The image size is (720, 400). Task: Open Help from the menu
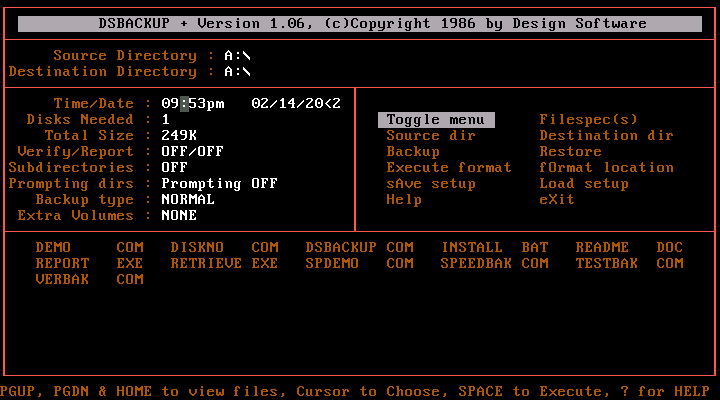[404, 200]
